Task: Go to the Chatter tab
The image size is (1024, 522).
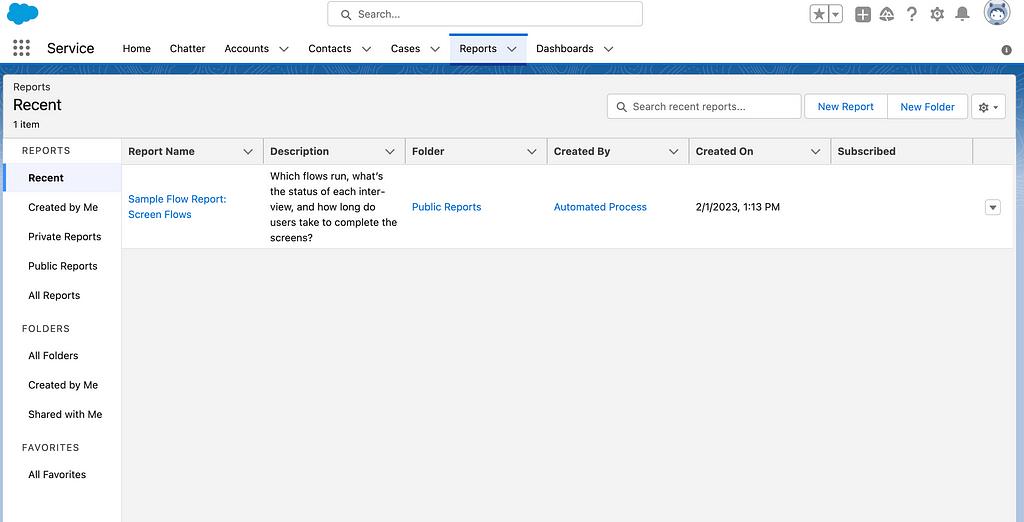Action: pyautogui.click(x=187, y=49)
